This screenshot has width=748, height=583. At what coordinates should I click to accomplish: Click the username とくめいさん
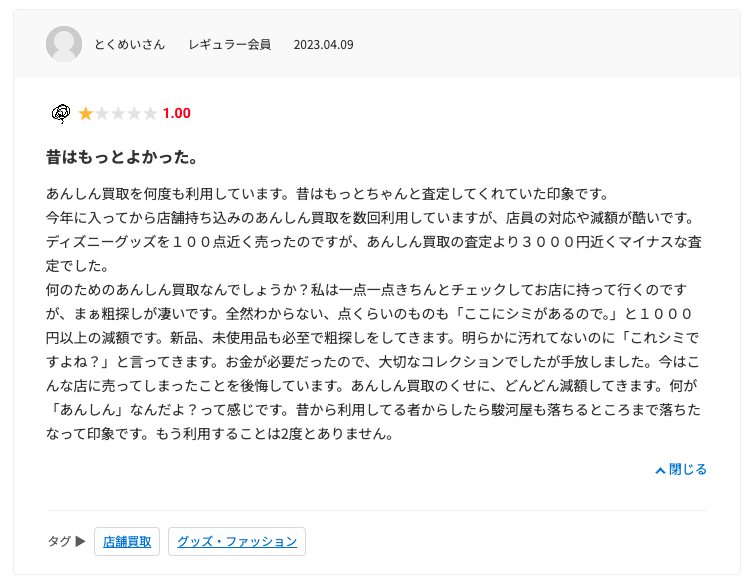tap(130, 45)
